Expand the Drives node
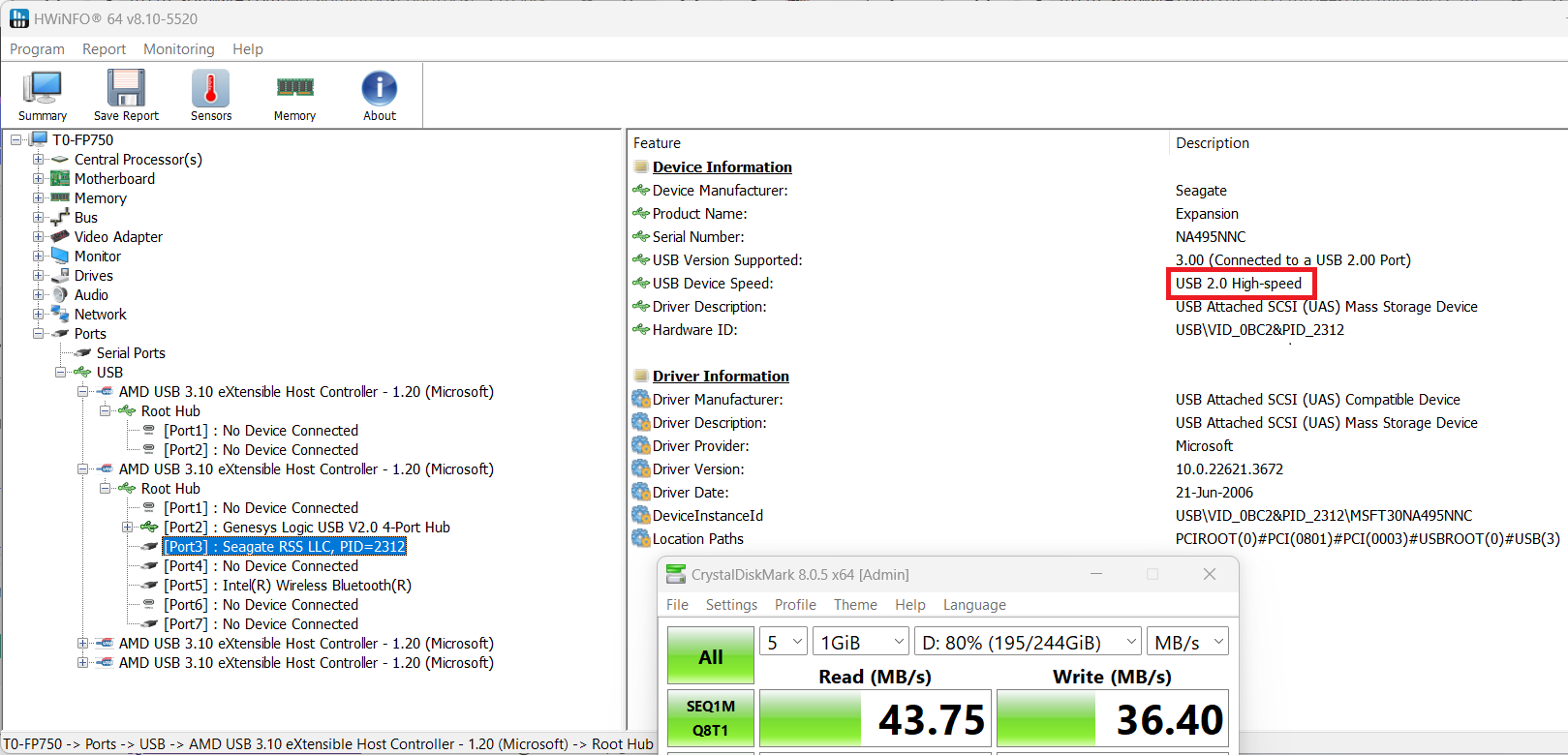Image resolution: width=1568 pixels, height=755 pixels. coord(38,276)
